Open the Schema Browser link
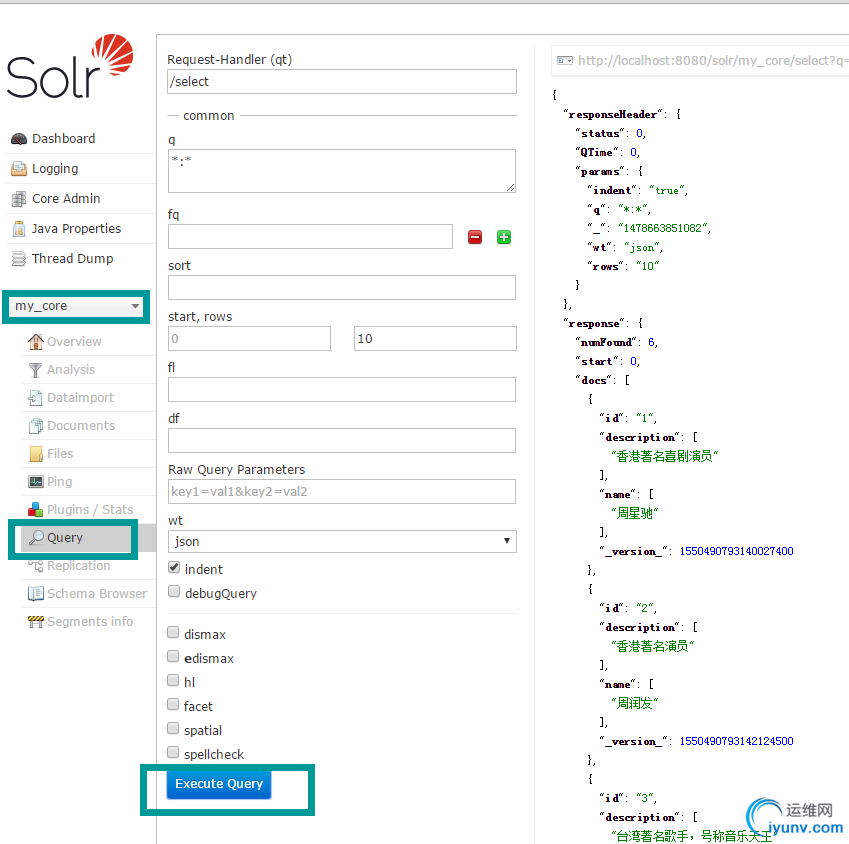Viewport: 849px width, 844px height. [97, 594]
